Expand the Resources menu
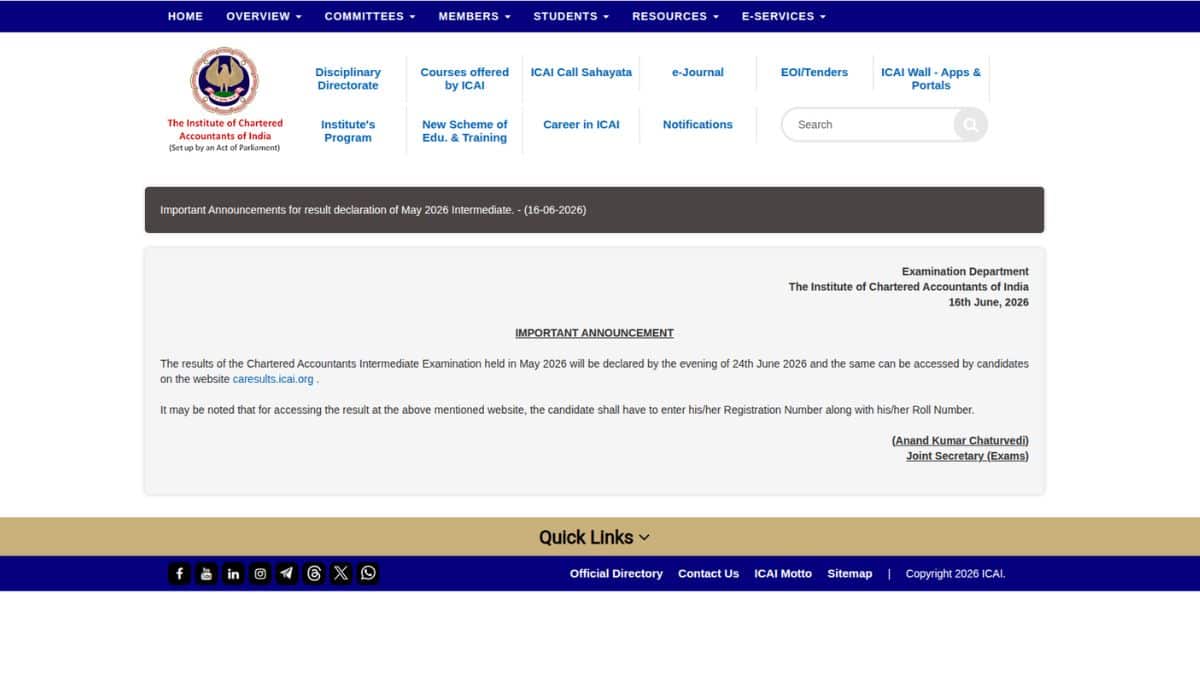1200x675 pixels. (x=675, y=16)
